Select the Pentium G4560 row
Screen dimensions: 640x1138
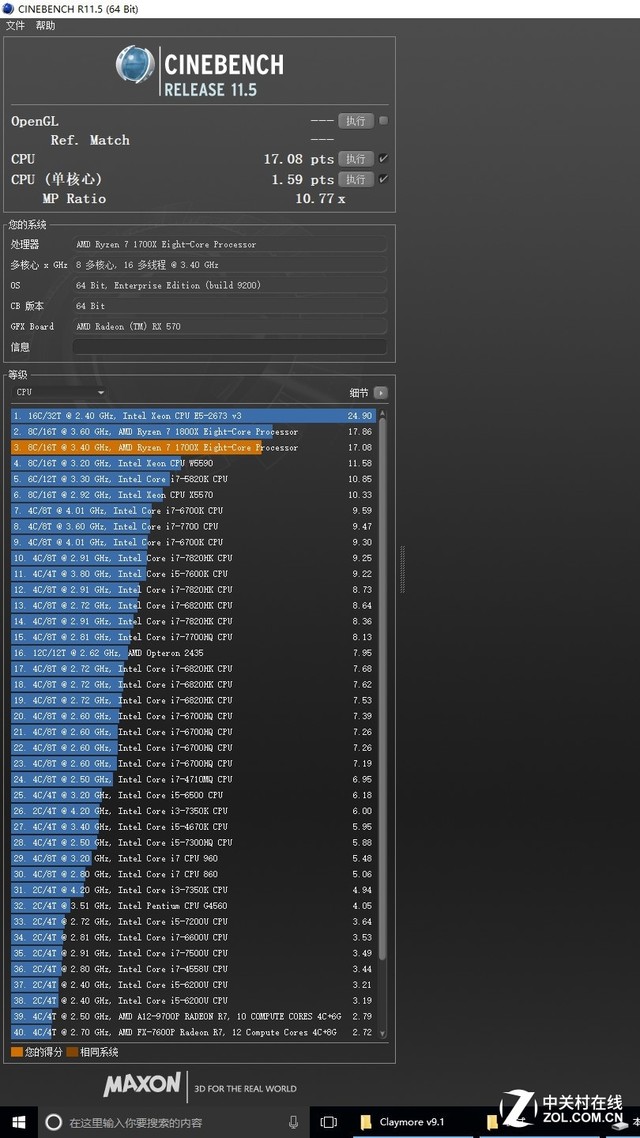click(194, 906)
